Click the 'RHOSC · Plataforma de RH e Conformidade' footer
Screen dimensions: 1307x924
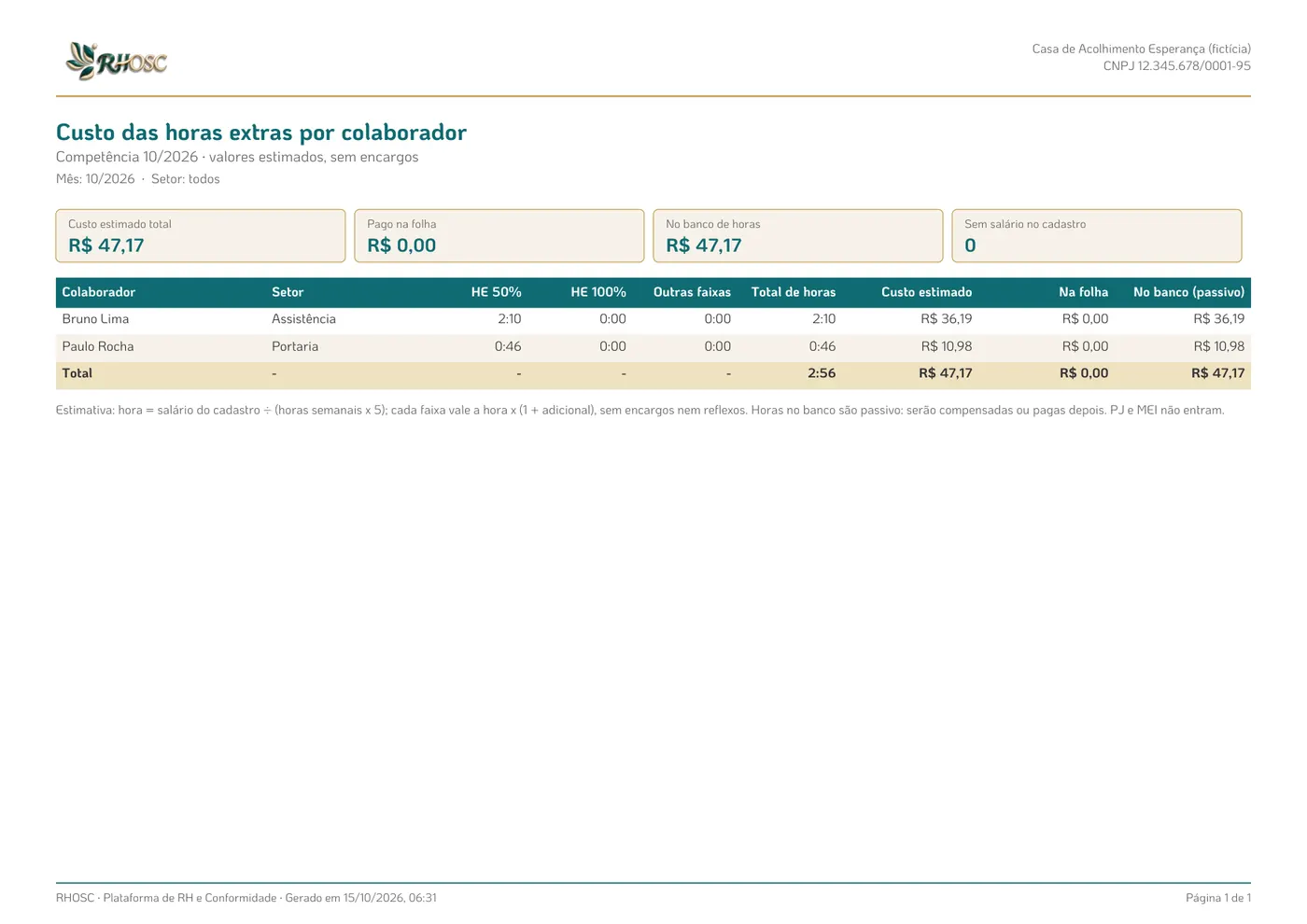[246, 898]
